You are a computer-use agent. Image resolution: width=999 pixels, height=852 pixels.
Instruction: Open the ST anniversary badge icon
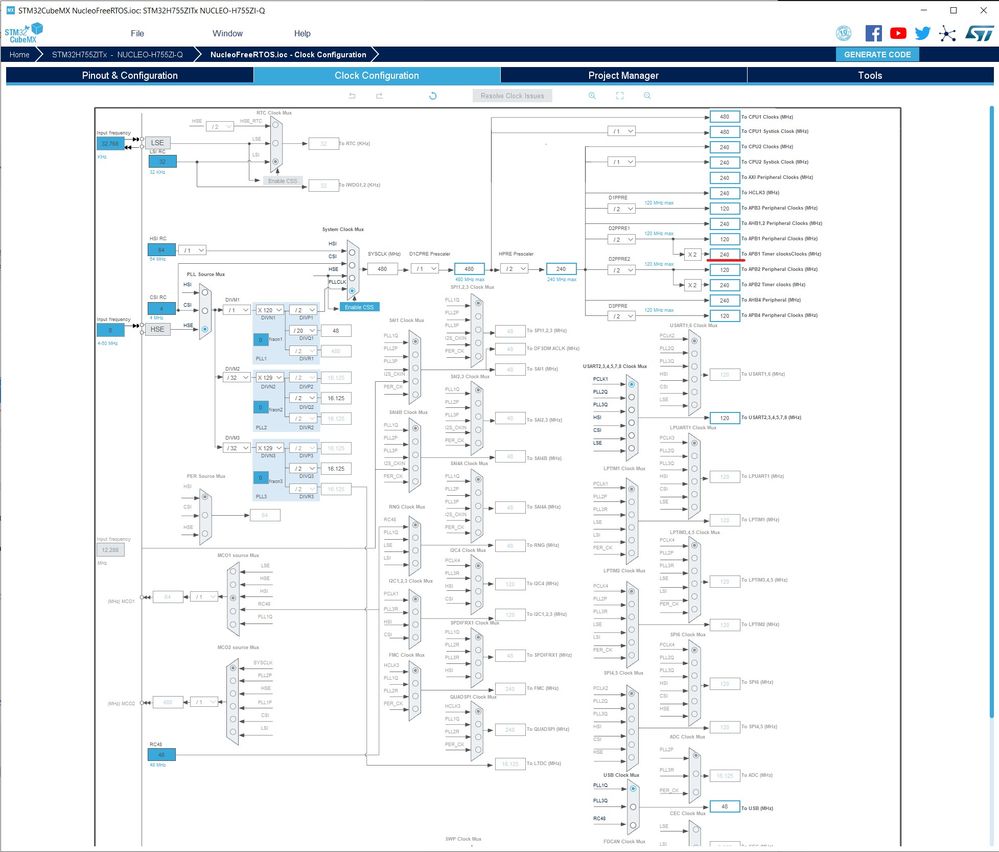click(844, 33)
